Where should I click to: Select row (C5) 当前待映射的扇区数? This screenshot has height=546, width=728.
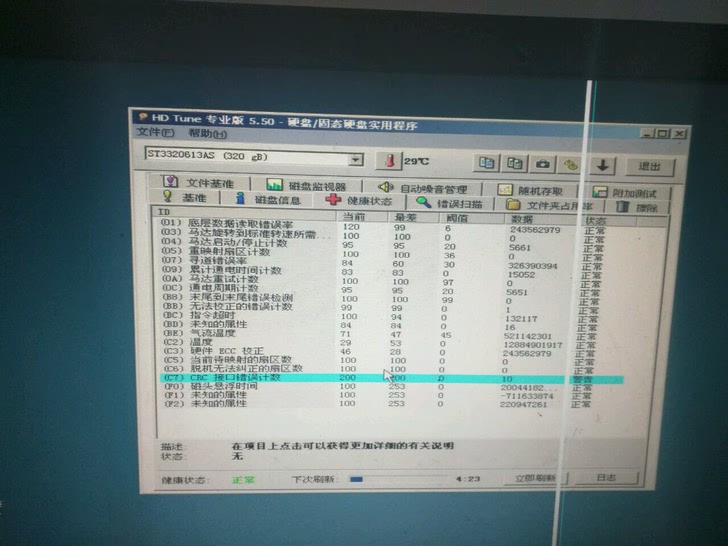[389, 360]
